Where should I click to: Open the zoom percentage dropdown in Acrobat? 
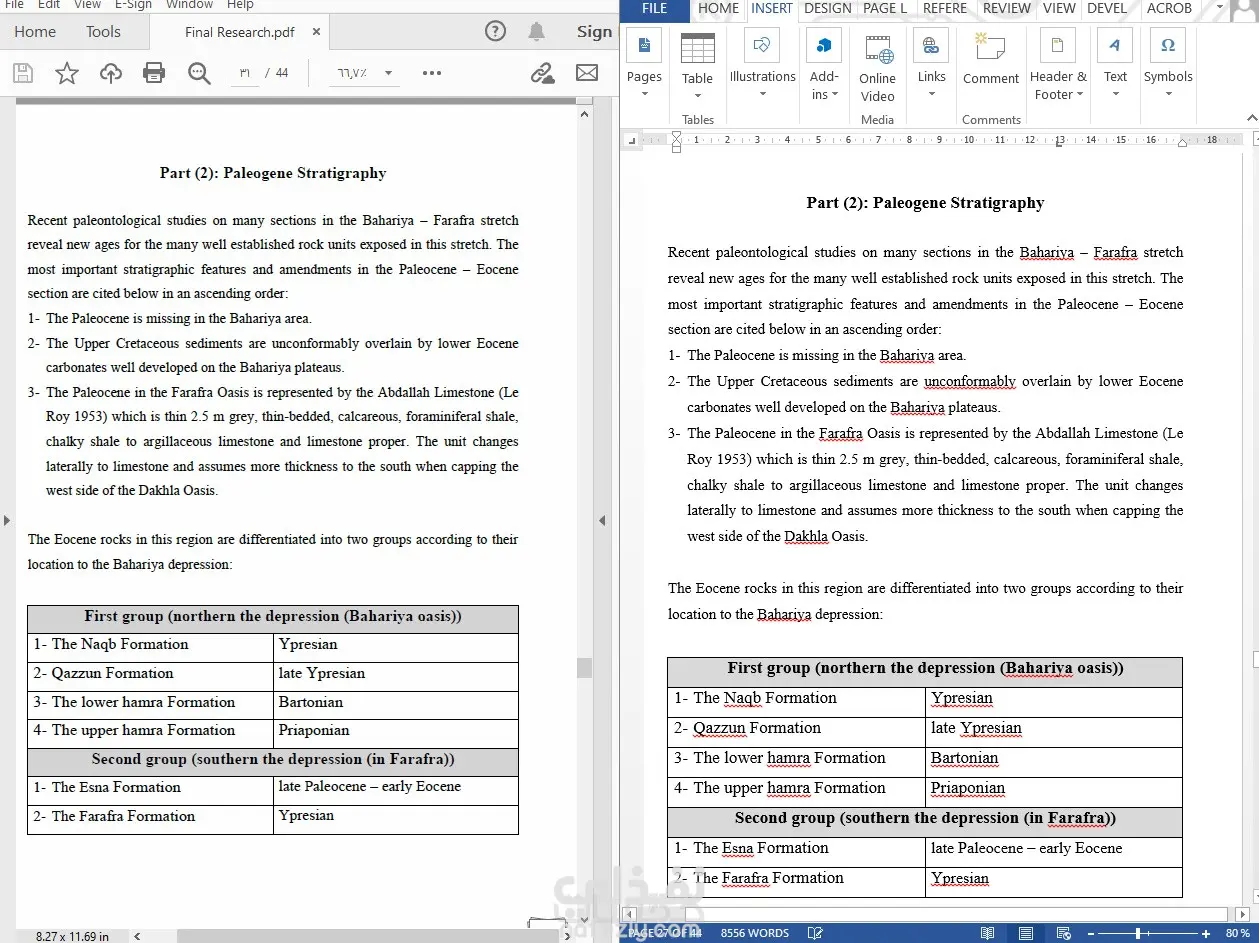tap(388, 73)
